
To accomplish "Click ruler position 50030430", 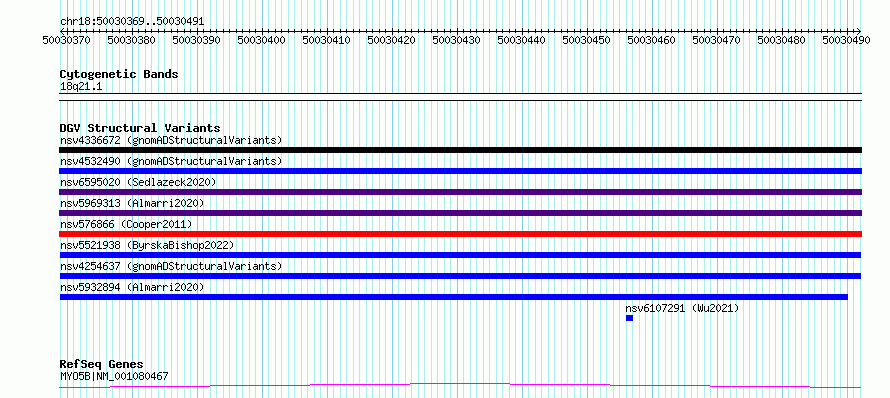I will click(457, 40).
